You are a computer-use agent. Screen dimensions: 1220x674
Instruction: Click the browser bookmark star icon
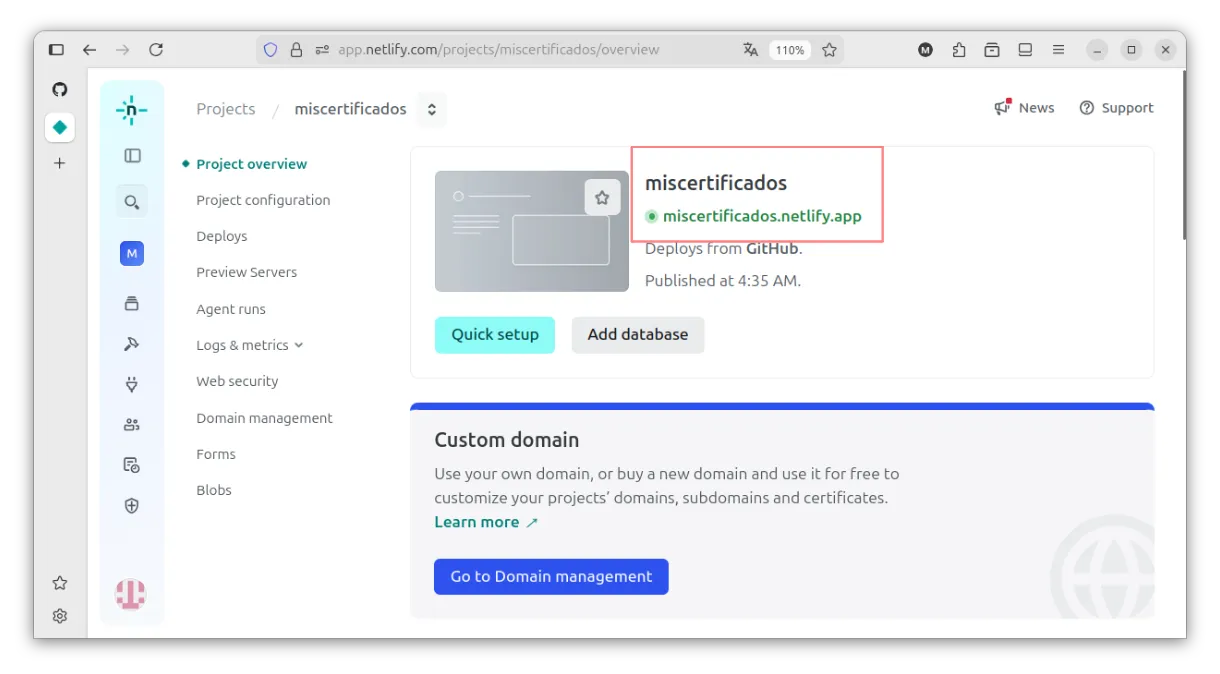[x=829, y=50]
